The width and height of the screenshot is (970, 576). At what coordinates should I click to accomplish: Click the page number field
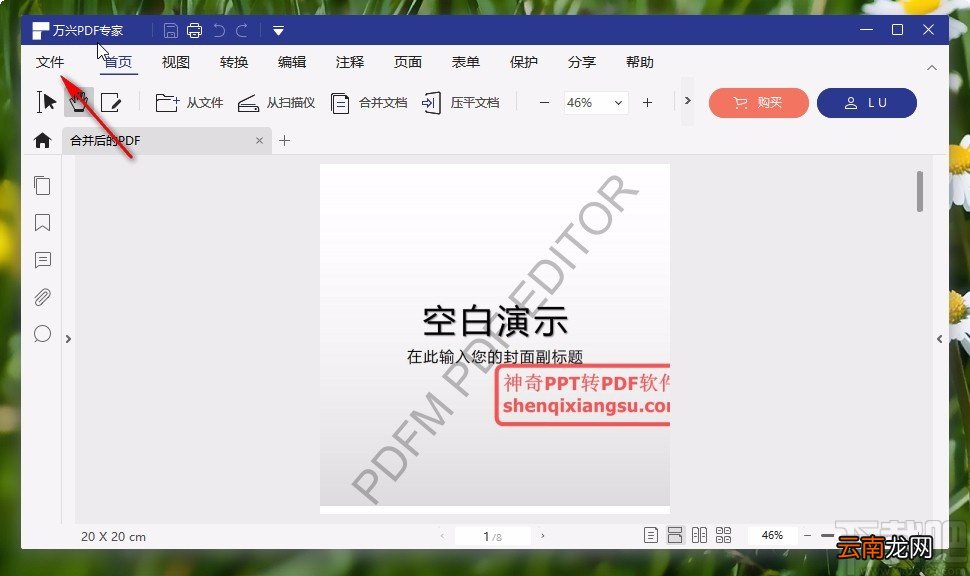point(492,536)
